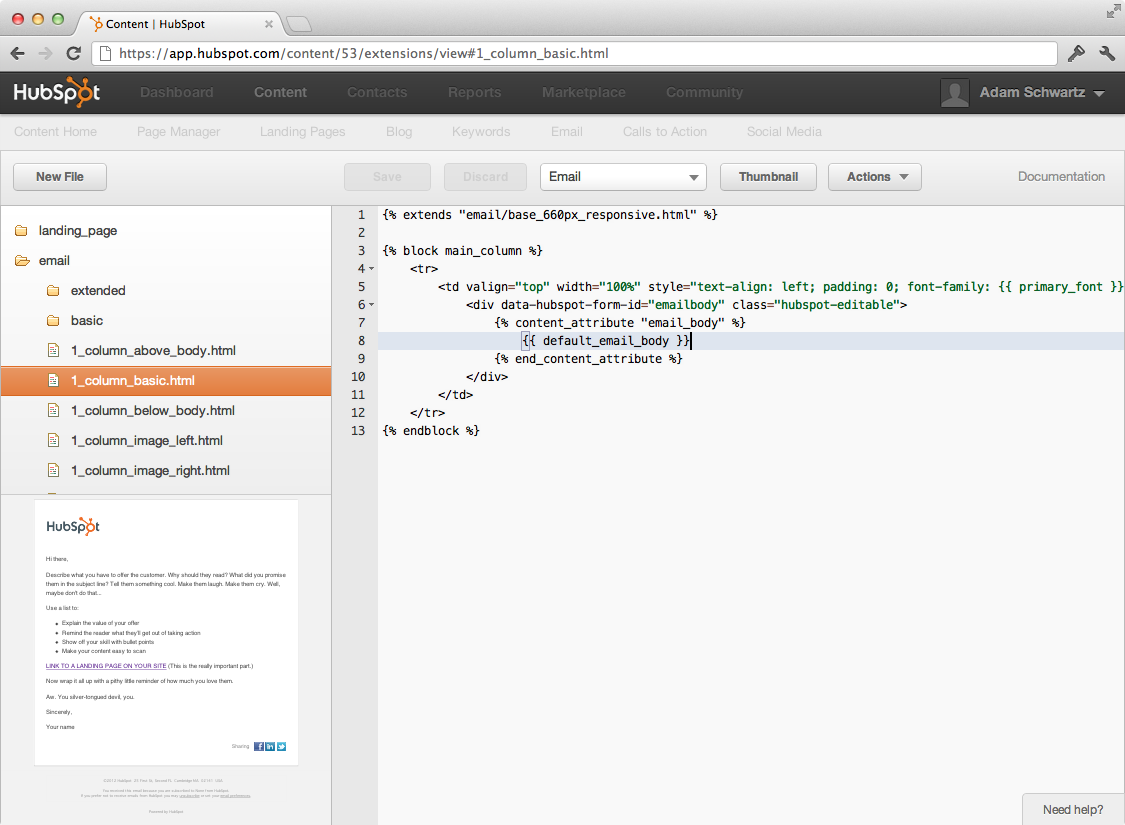This screenshot has height=825, width=1125.
Task: Open a new browser tab
Action: click(298, 24)
